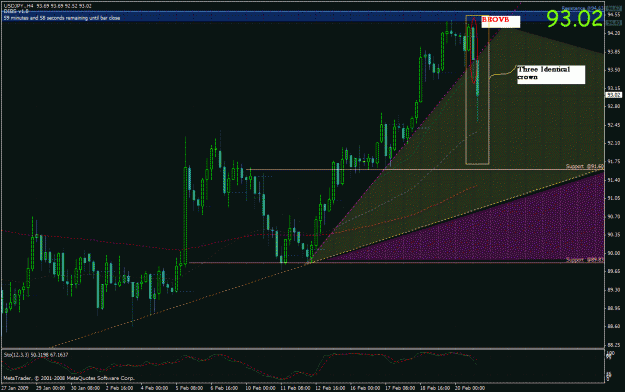
Task: Click the 12 Feb 16:00 time label
Action: point(330,388)
